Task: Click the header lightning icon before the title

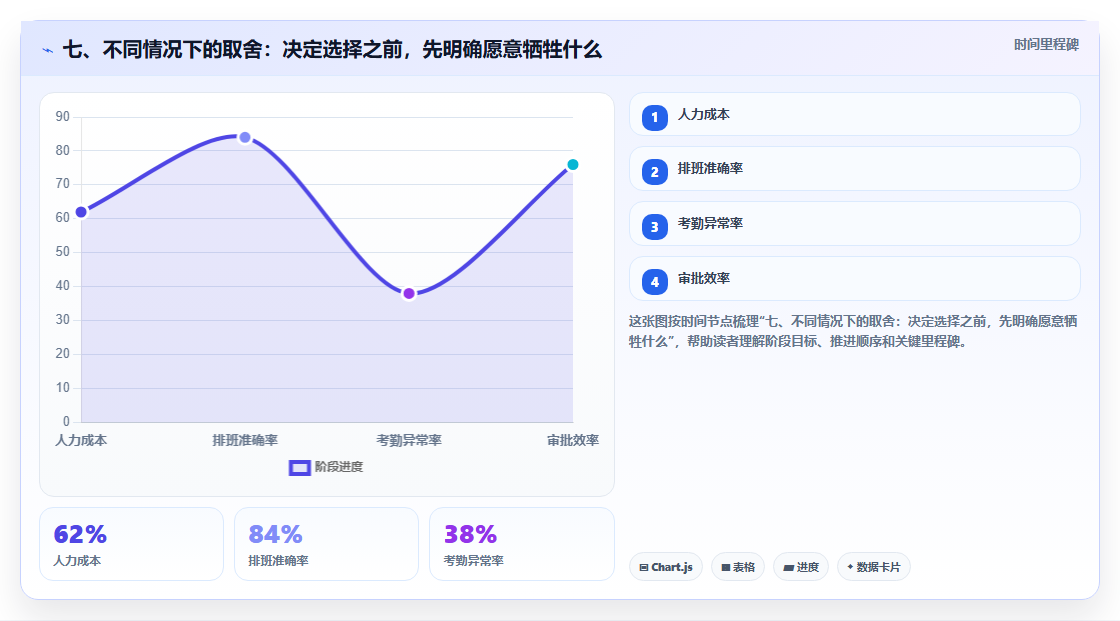Action: (48, 50)
